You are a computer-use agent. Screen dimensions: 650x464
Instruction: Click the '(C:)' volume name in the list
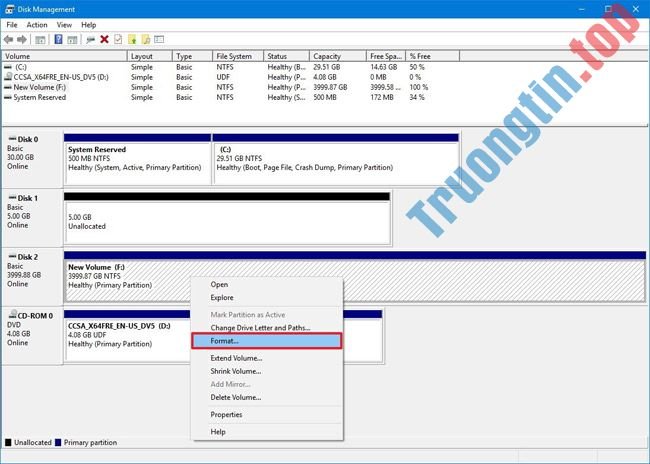[21, 67]
